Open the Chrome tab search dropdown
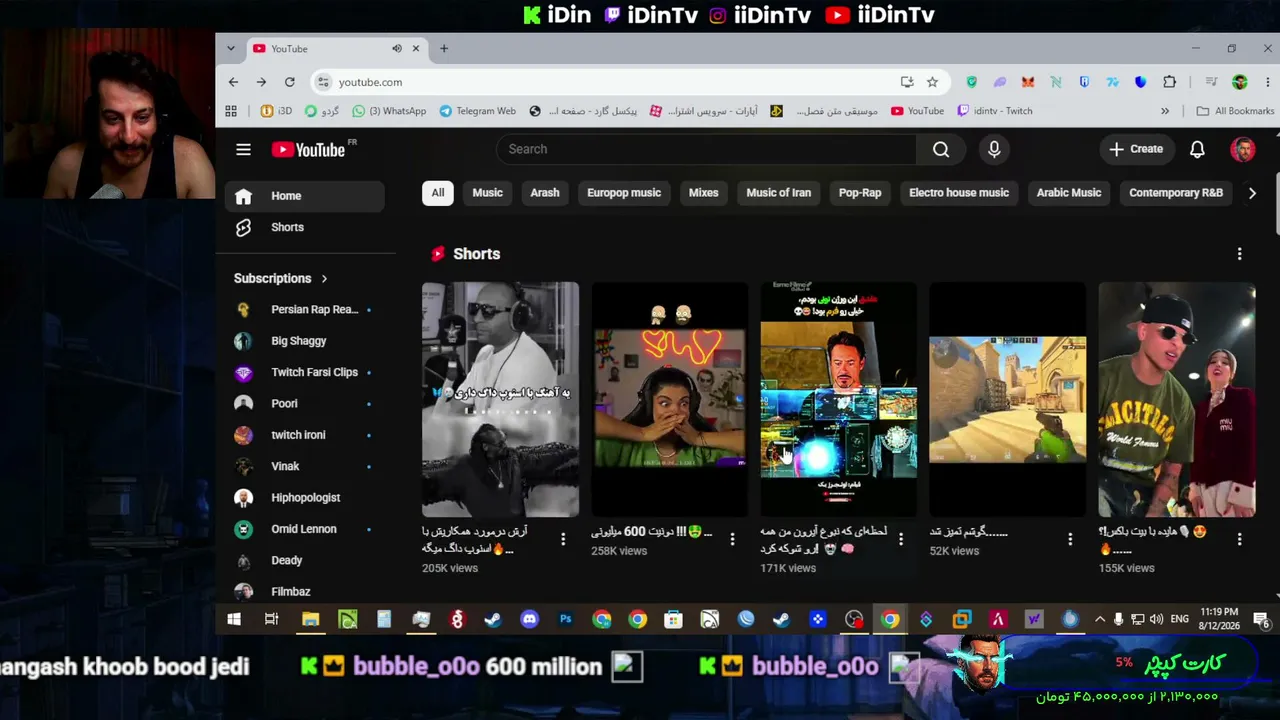This screenshot has width=1280, height=720. (x=231, y=48)
